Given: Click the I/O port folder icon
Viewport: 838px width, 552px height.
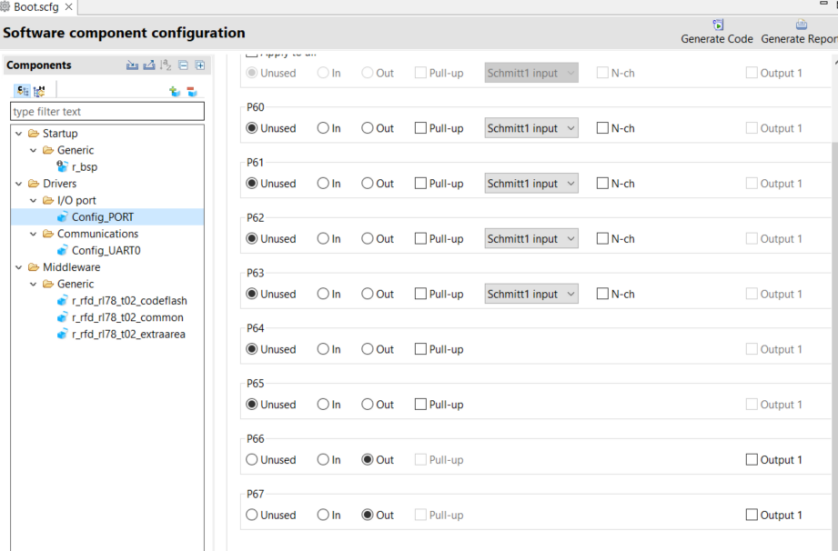Looking at the screenshot, I should [48, 200].
